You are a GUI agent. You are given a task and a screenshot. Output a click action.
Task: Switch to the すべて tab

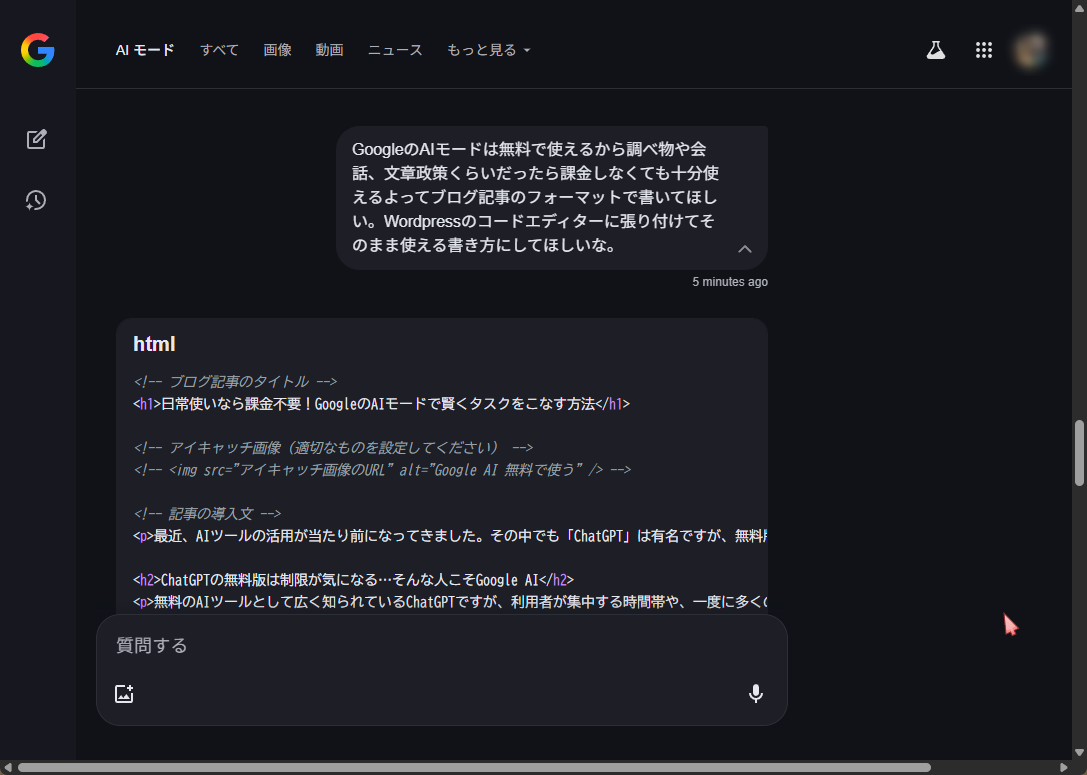[219, 50]
